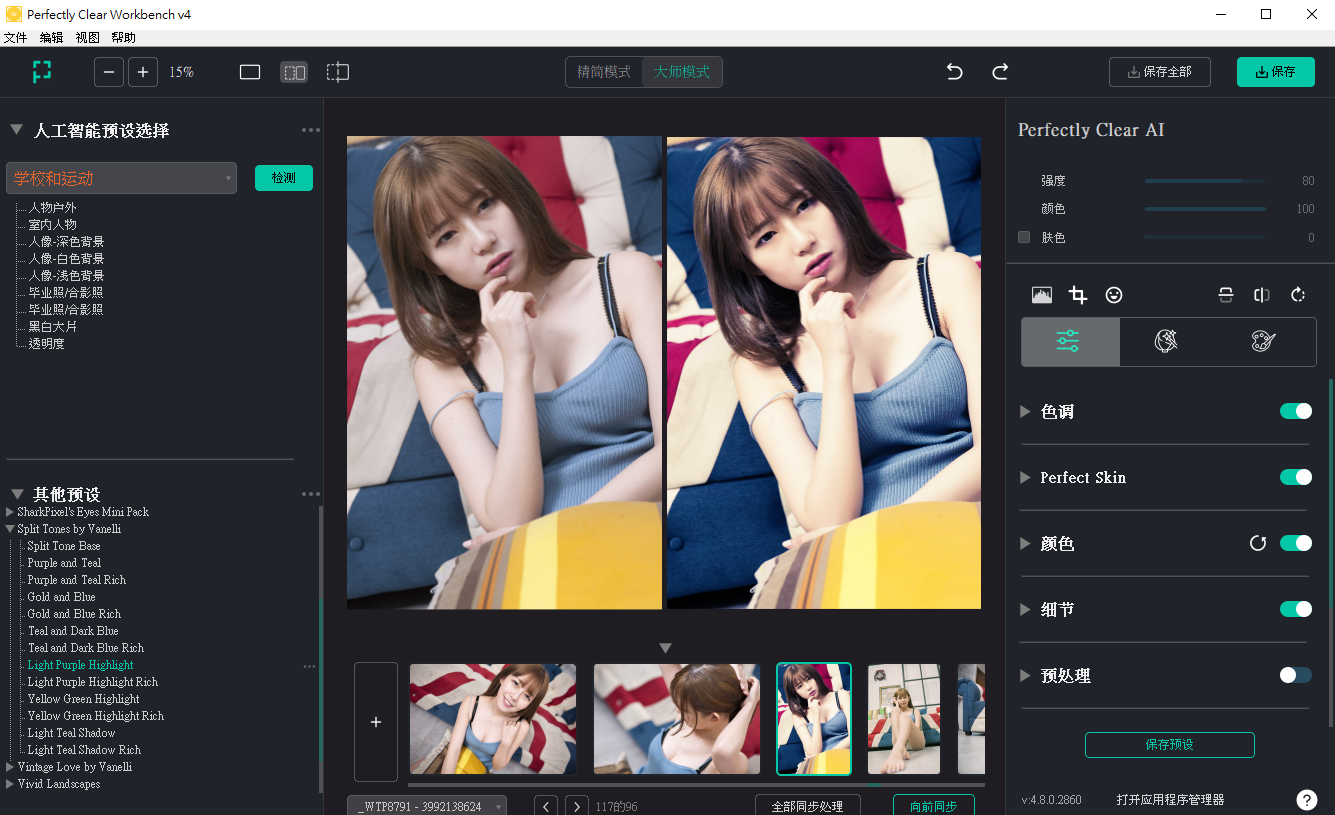Open the 视图 menu
Image resolution: width=1335 pixels, height=815 pixels.
[87, 38]
